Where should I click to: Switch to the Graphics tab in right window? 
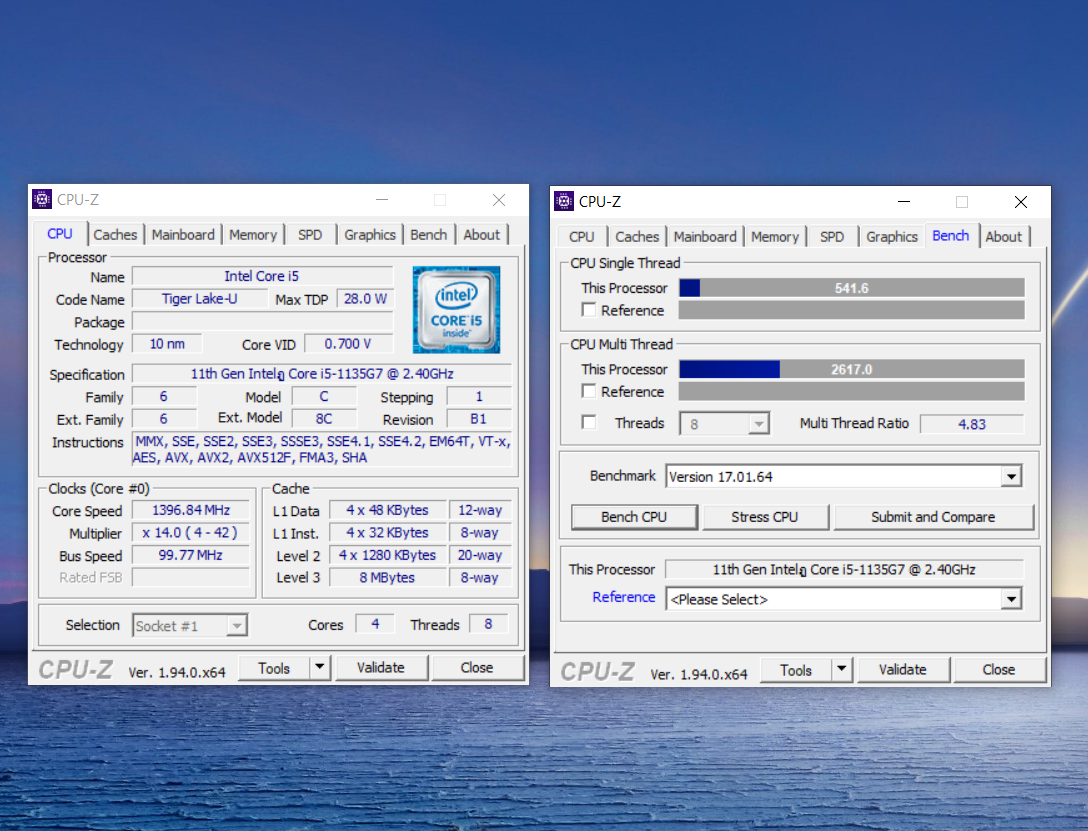(x=892, y=237)
